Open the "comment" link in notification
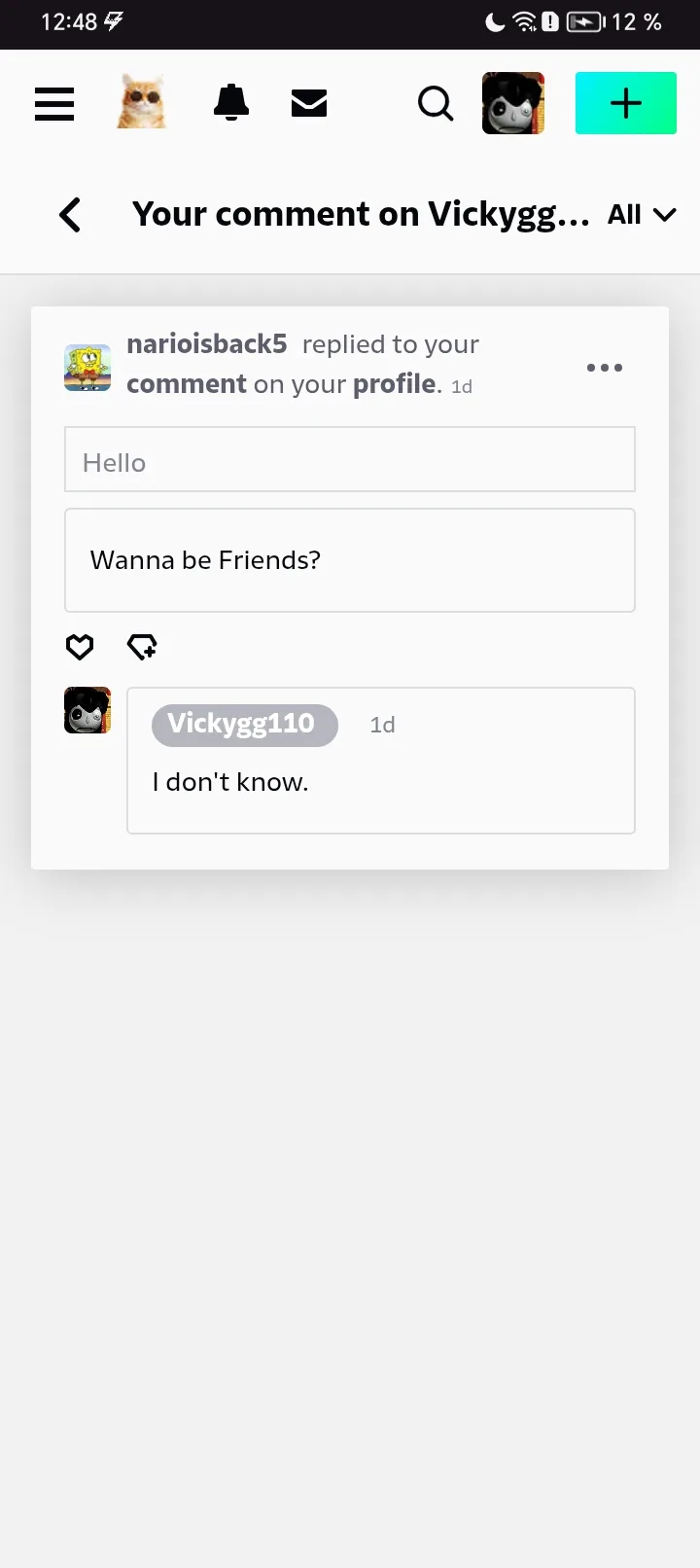 point(187,384)
